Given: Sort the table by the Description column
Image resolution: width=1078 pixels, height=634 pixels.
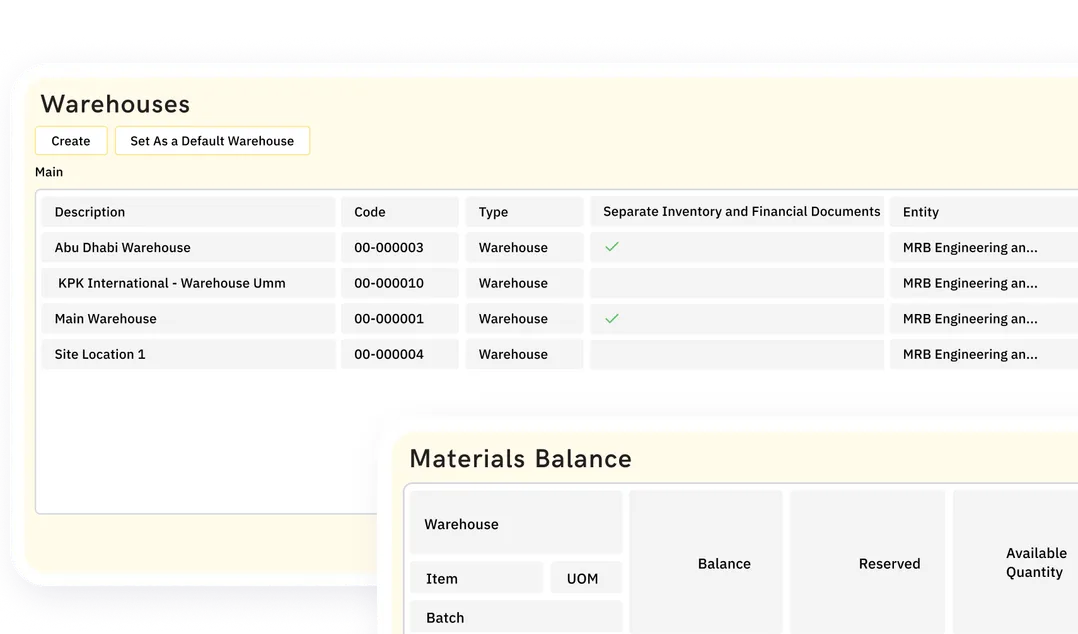Looking at the screenshot, I should [x=90, y=211].
